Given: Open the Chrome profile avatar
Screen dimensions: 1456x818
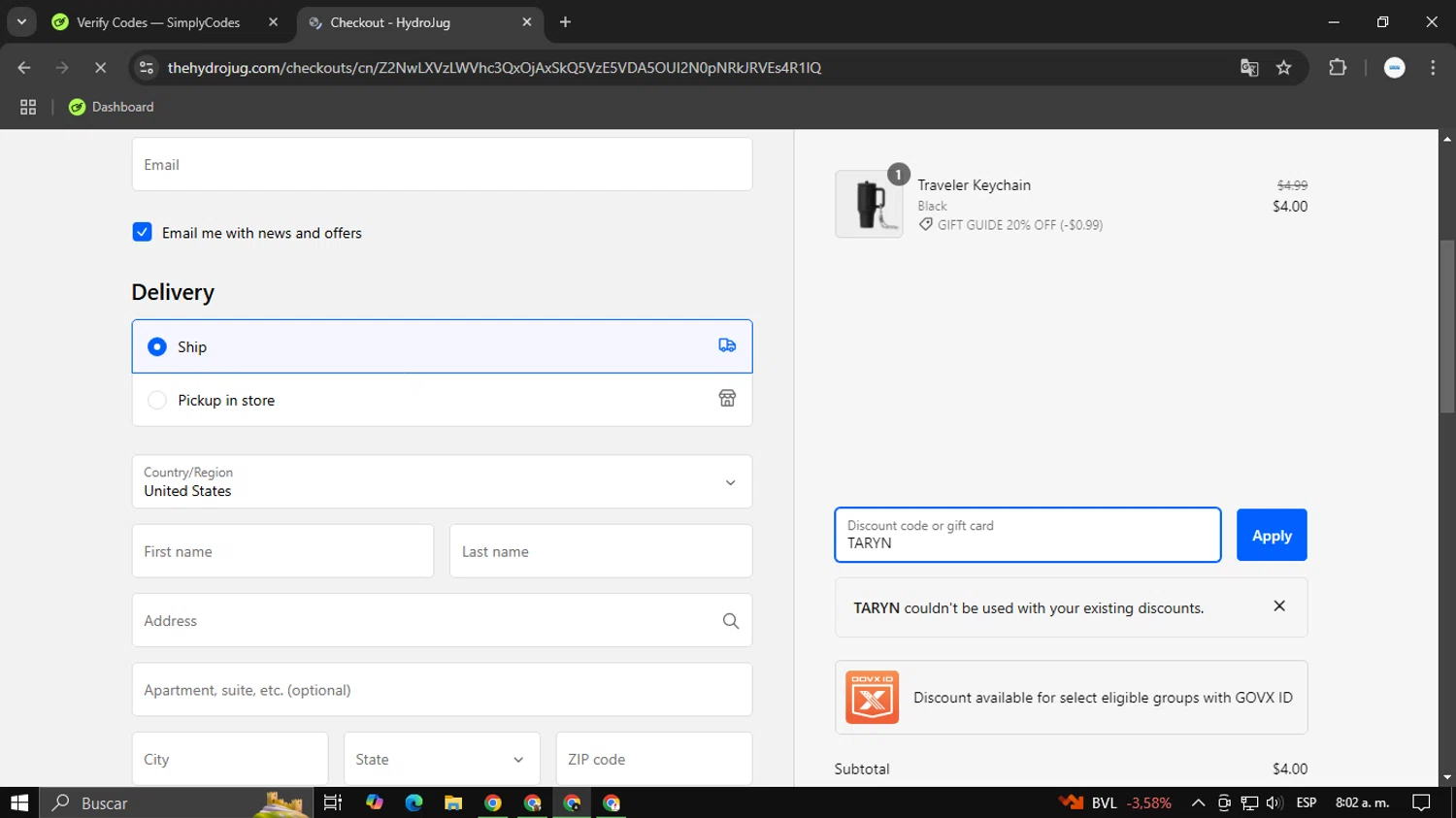Looking at the screenshot, I should point(1395,68).
